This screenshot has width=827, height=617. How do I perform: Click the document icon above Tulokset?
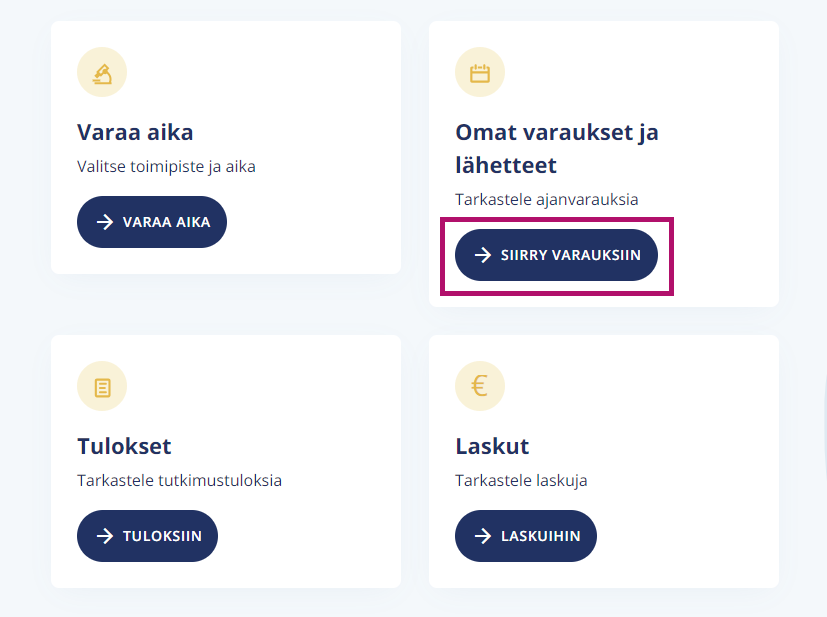click(x=102, y=386)
